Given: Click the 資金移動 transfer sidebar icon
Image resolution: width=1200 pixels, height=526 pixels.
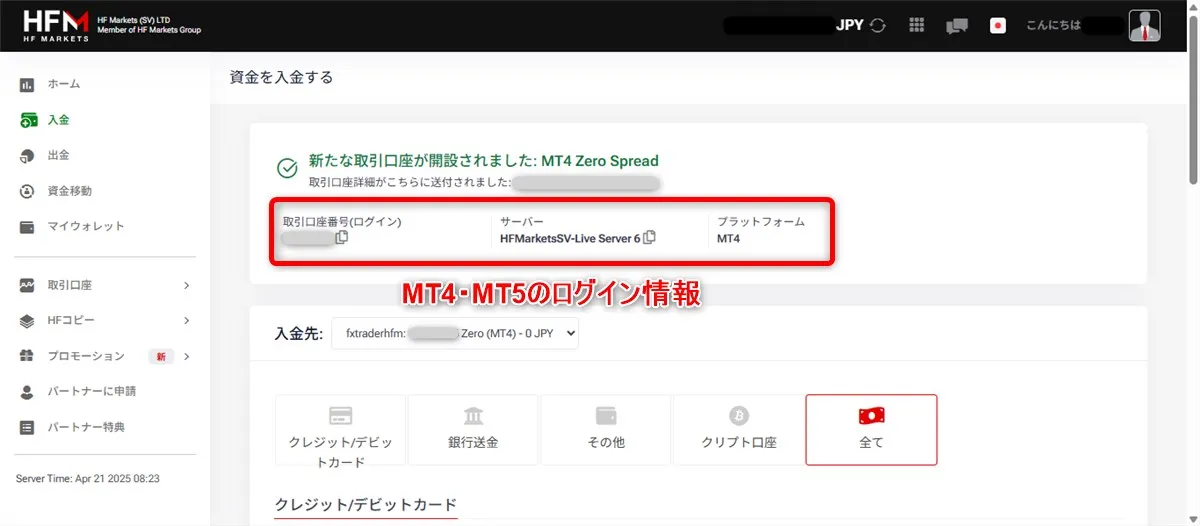Looking at the screenshot, I should [x=28, y=191].
